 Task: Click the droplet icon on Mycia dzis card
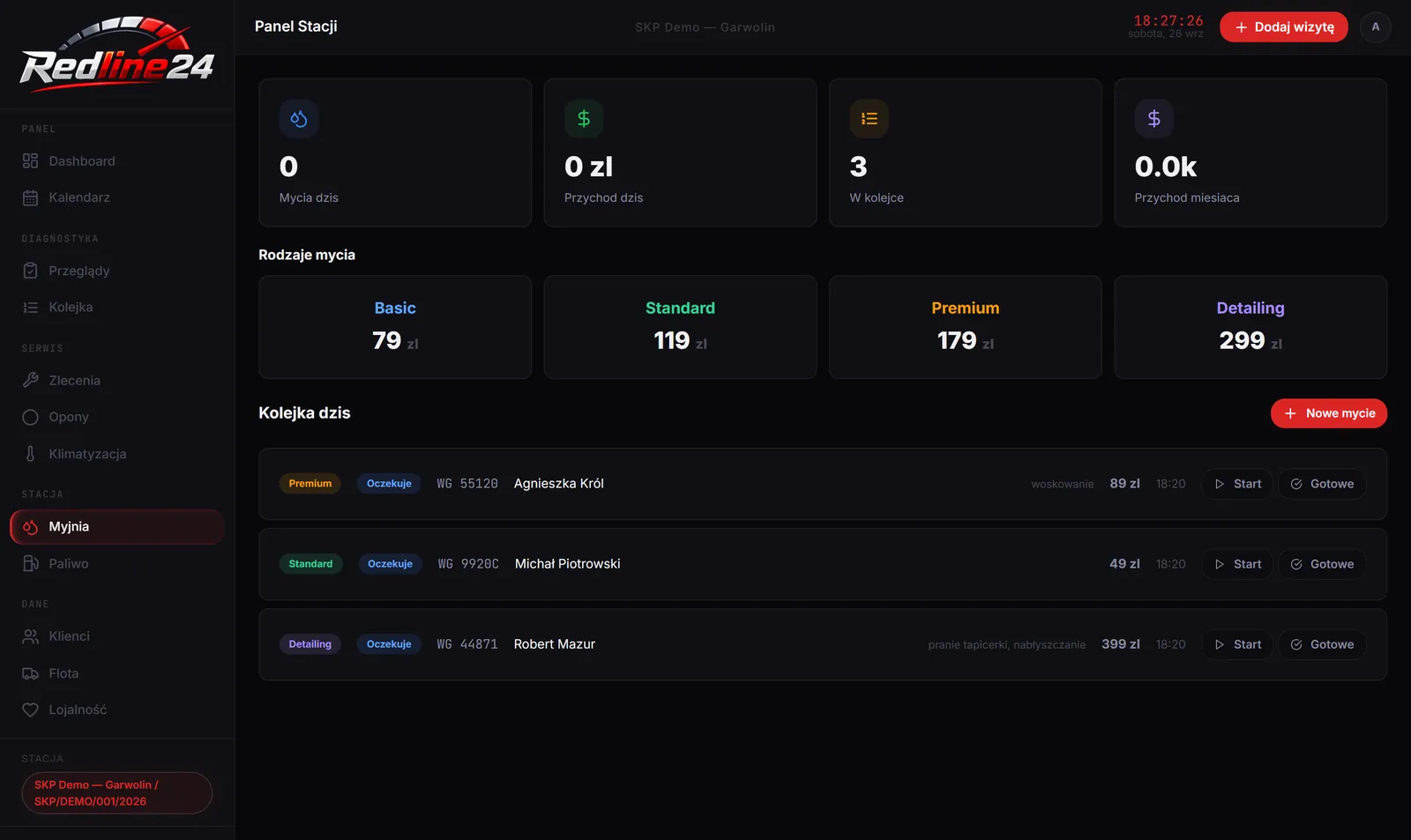299,119
